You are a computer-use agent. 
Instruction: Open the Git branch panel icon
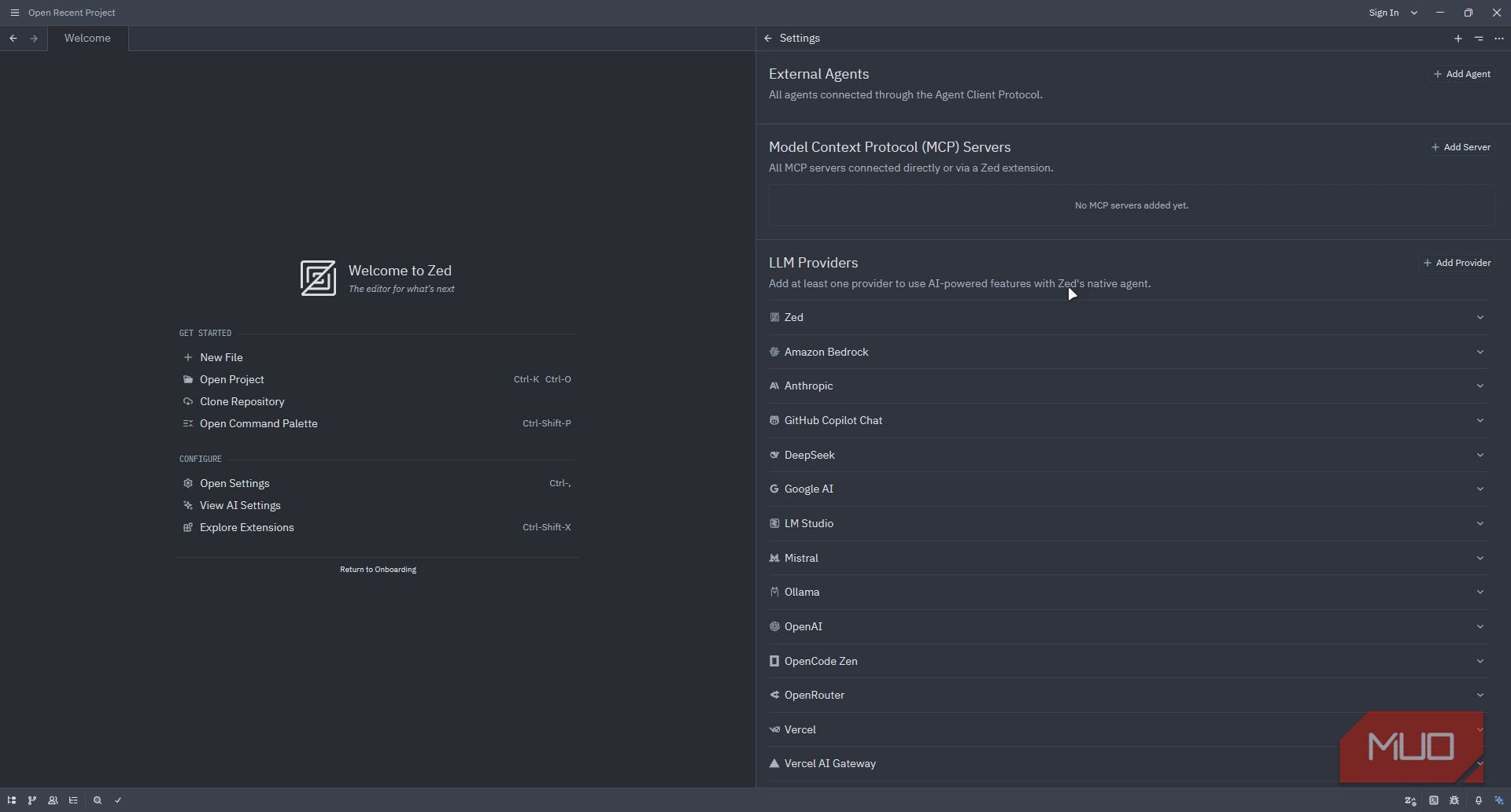(32, 800)
